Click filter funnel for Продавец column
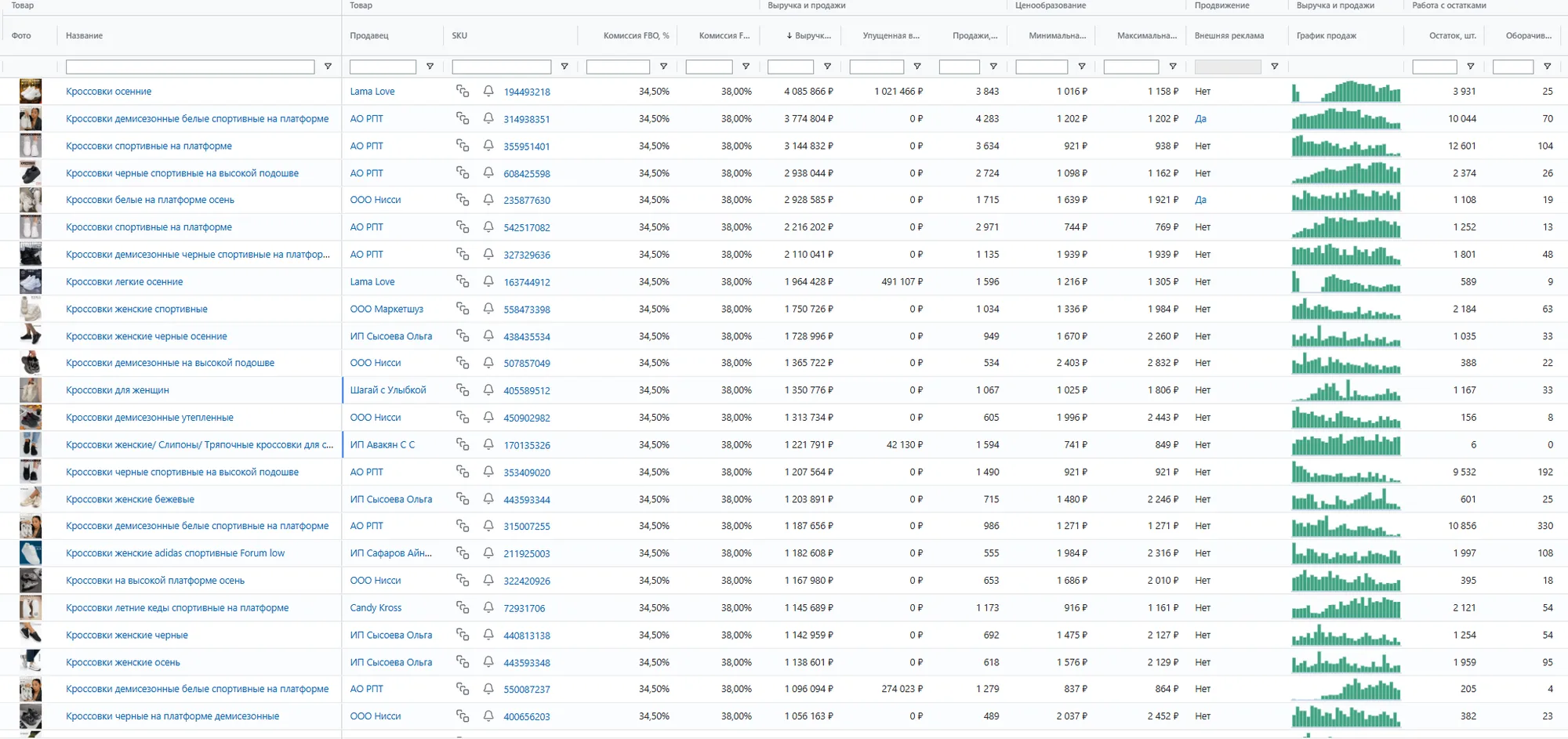Viewport: 1568px width, 739px height. 430,67
